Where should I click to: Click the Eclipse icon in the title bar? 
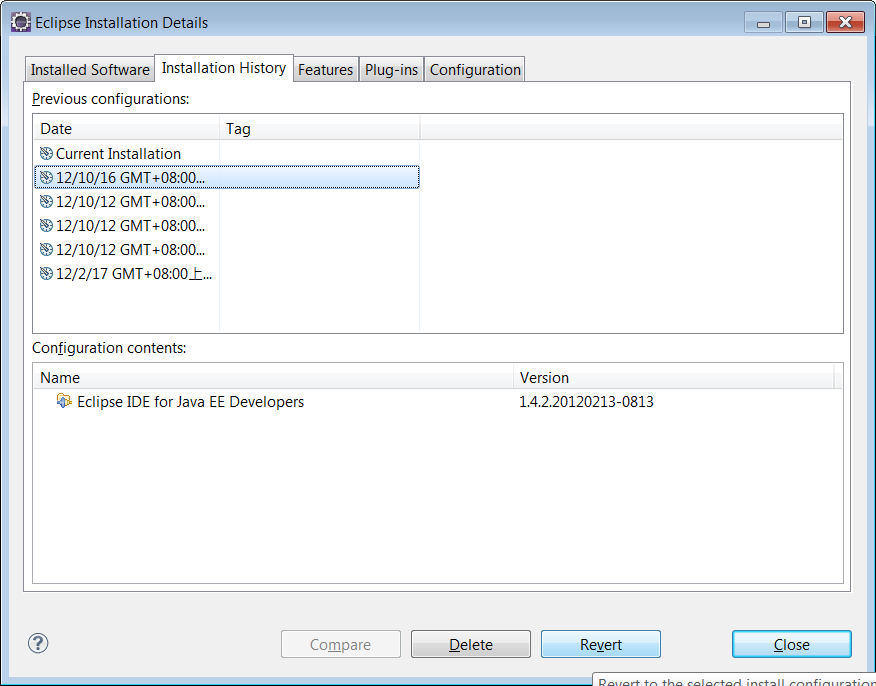click(21, 22)
